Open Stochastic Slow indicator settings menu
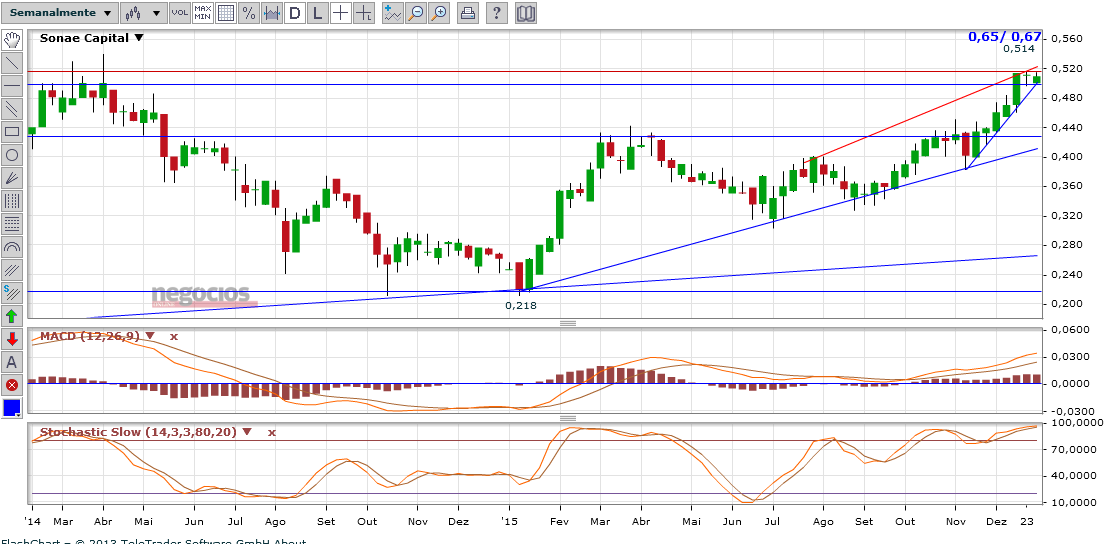 pos(247,432)
